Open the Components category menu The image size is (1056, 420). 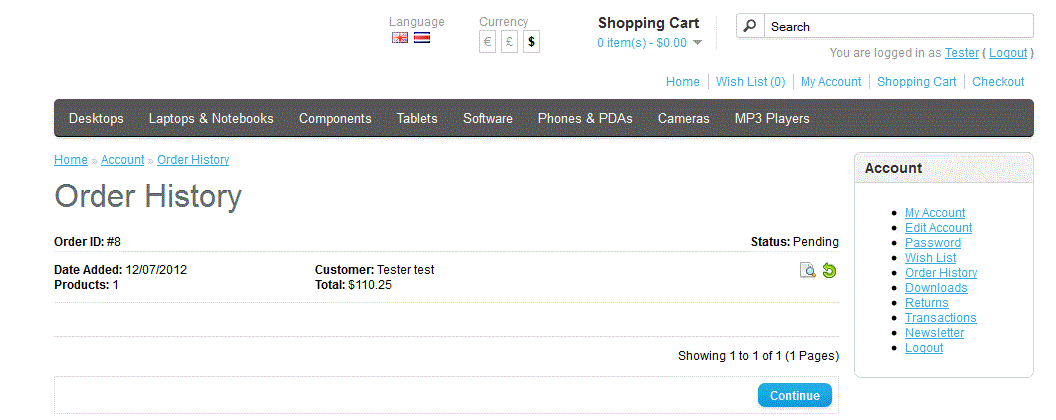335,118
